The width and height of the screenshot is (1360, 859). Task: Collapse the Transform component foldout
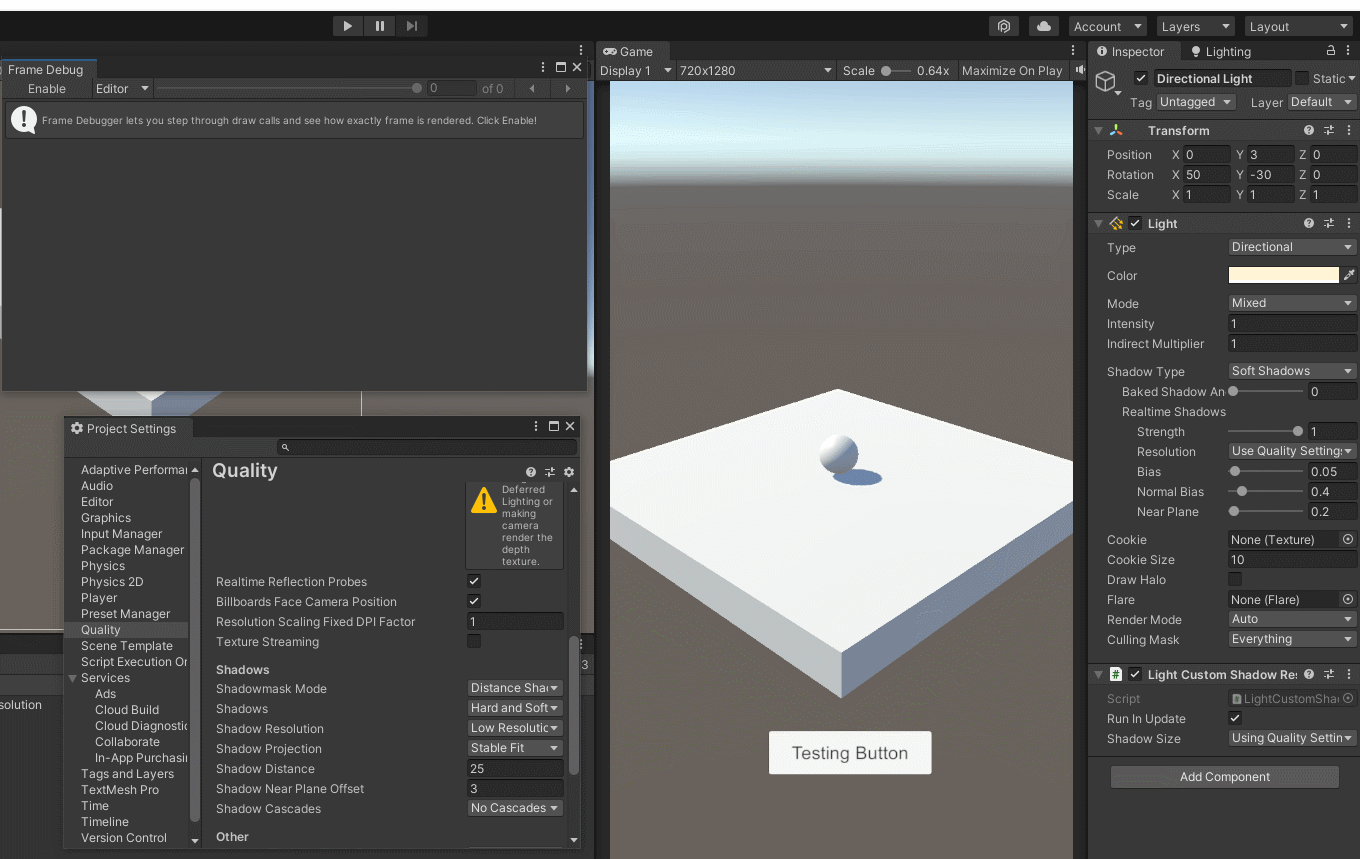pos(1099,131)
